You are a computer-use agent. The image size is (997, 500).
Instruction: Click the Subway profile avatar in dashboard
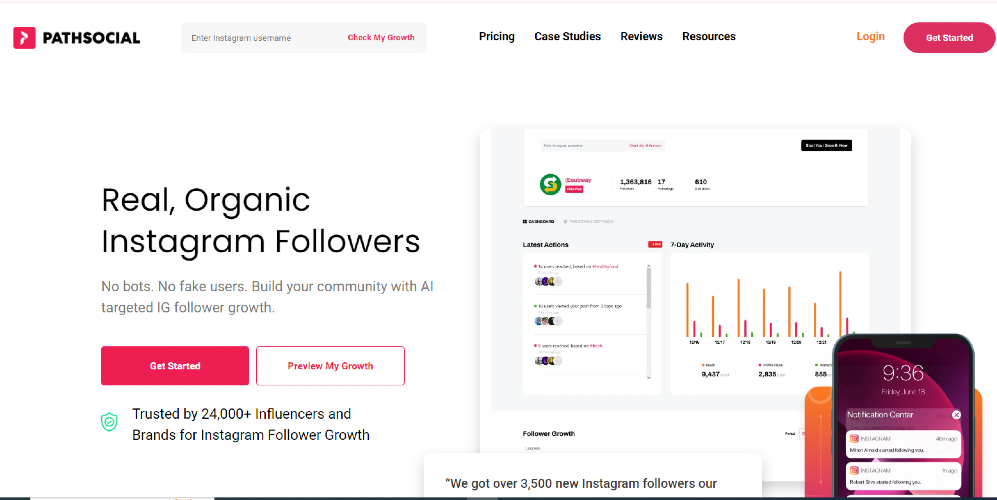[x=550, y=184]
